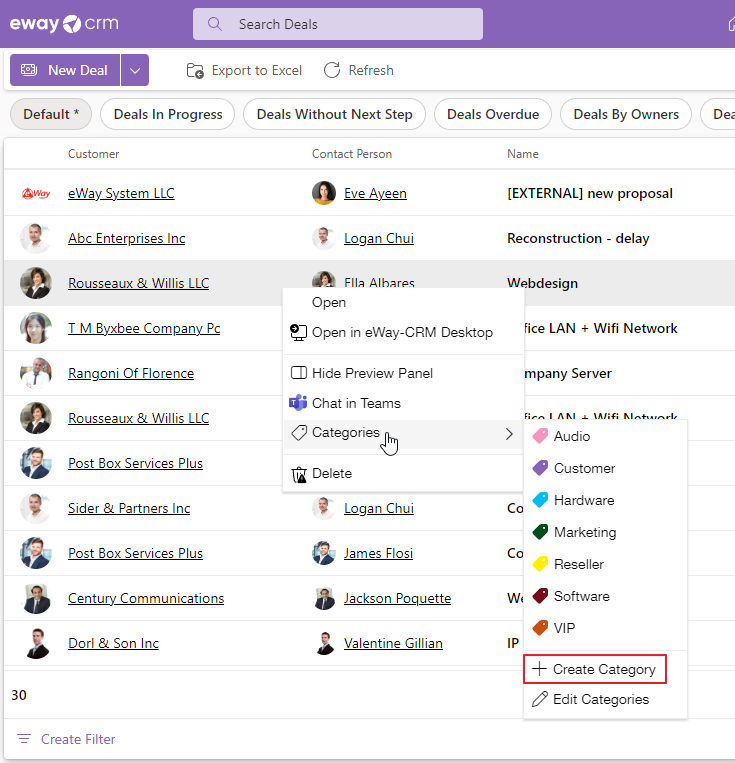The height and width of the screenshot is (763, 735).
Task: Choose Edit Categories option
Action: 605,699
